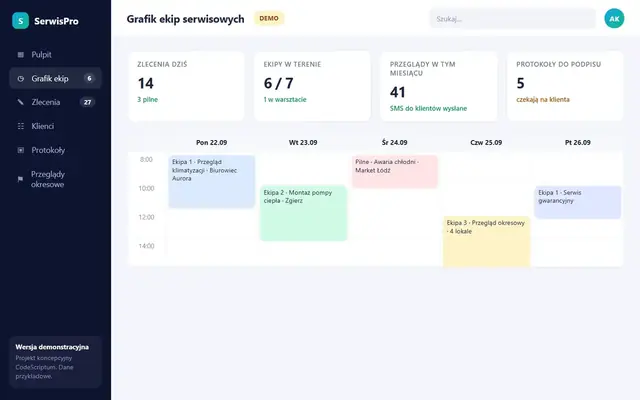Click the Grafik ekip badge showing 6
Viewport: 640px width, 400px height.
(x=89, y=78)
